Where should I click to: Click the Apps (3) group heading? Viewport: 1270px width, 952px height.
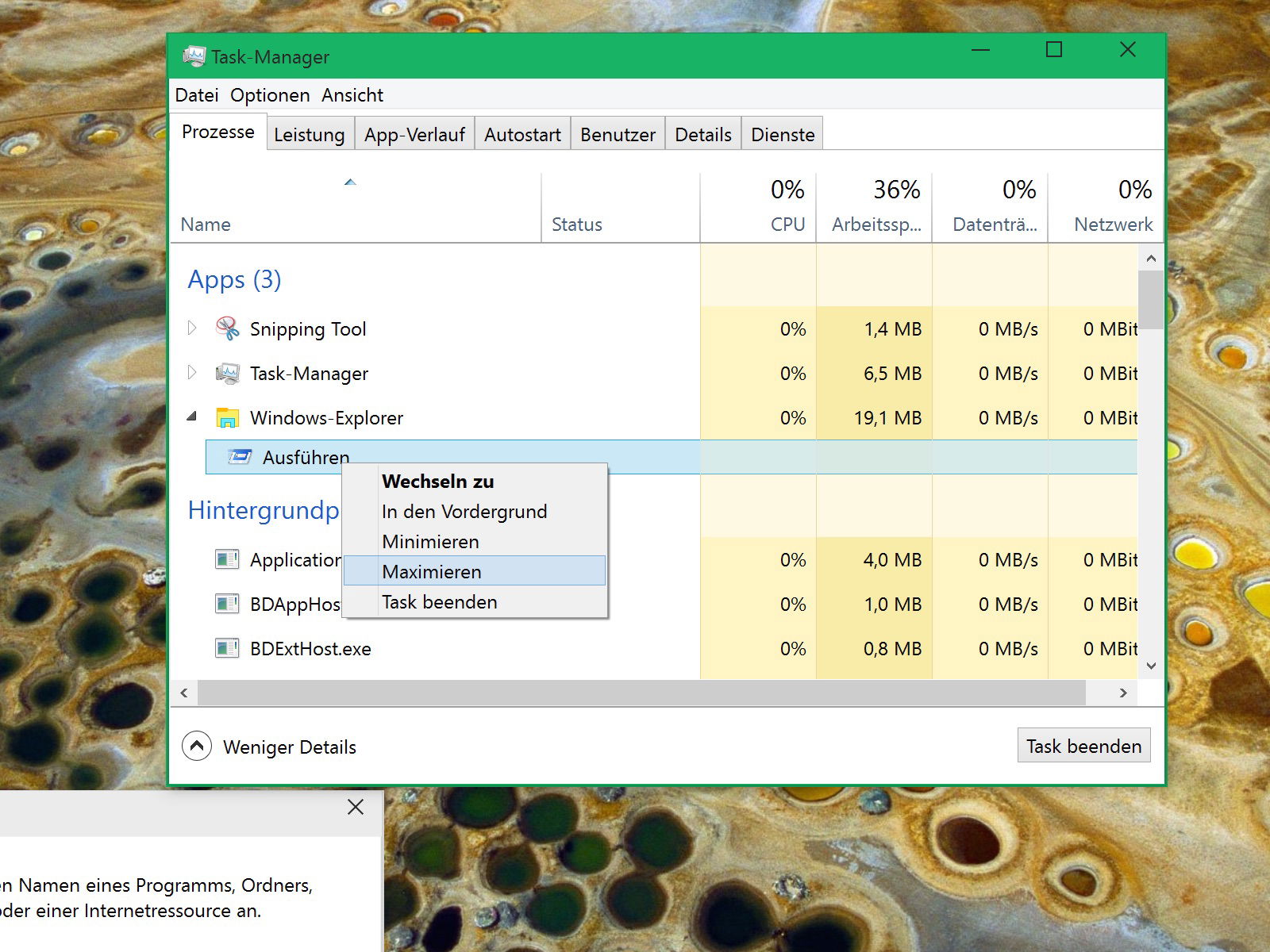[x=234, y=279]
